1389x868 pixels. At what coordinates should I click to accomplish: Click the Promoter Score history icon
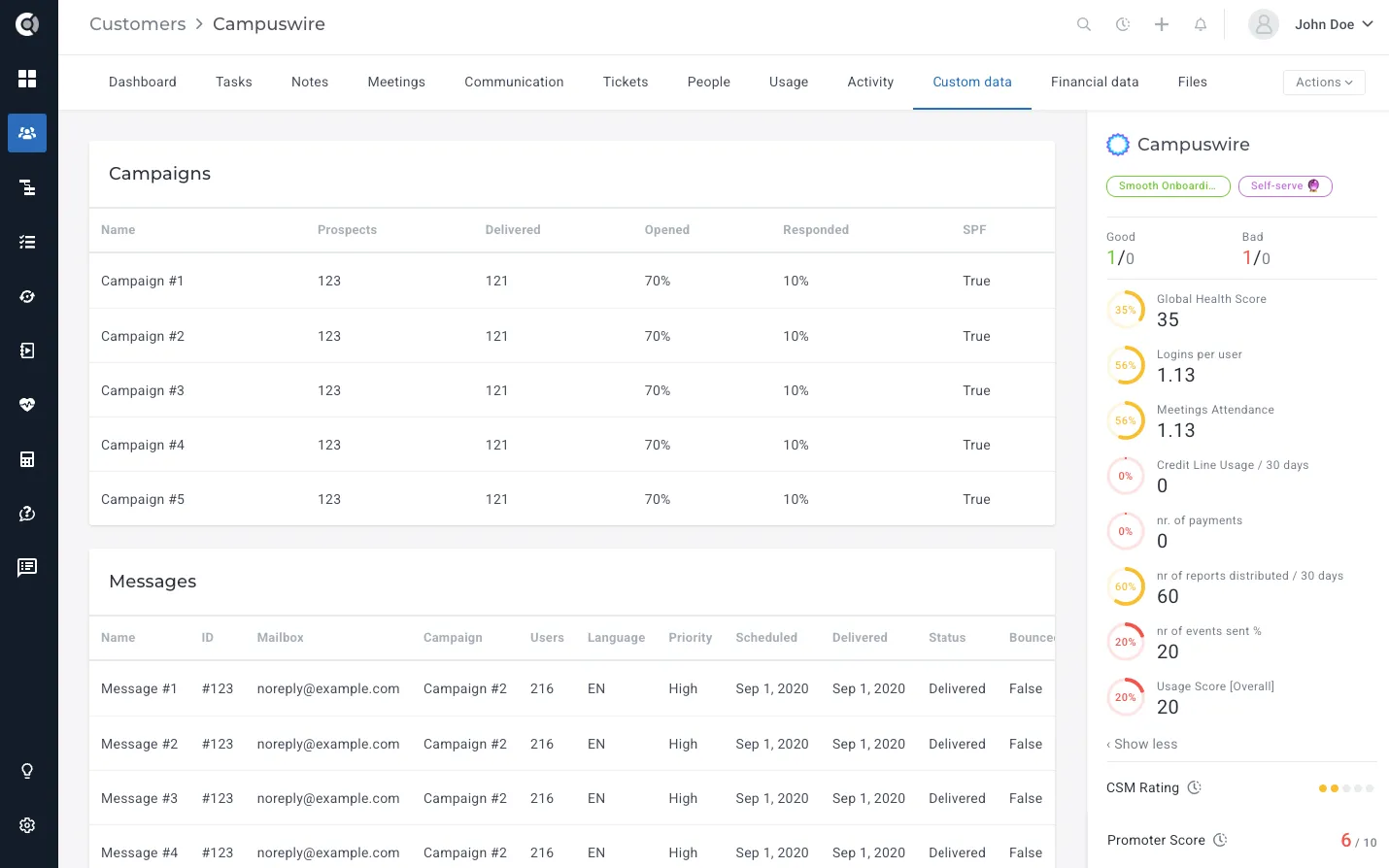[x=1221, y=840]
